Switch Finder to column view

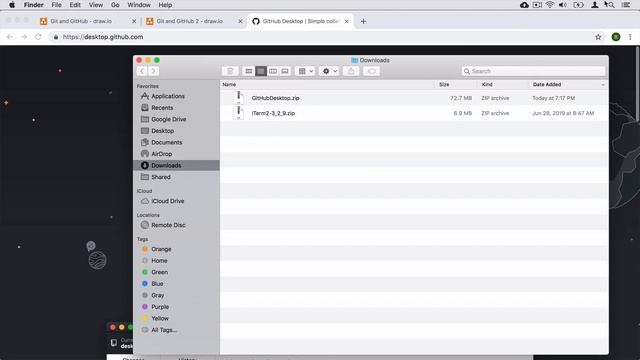click(x=273, y=71)
